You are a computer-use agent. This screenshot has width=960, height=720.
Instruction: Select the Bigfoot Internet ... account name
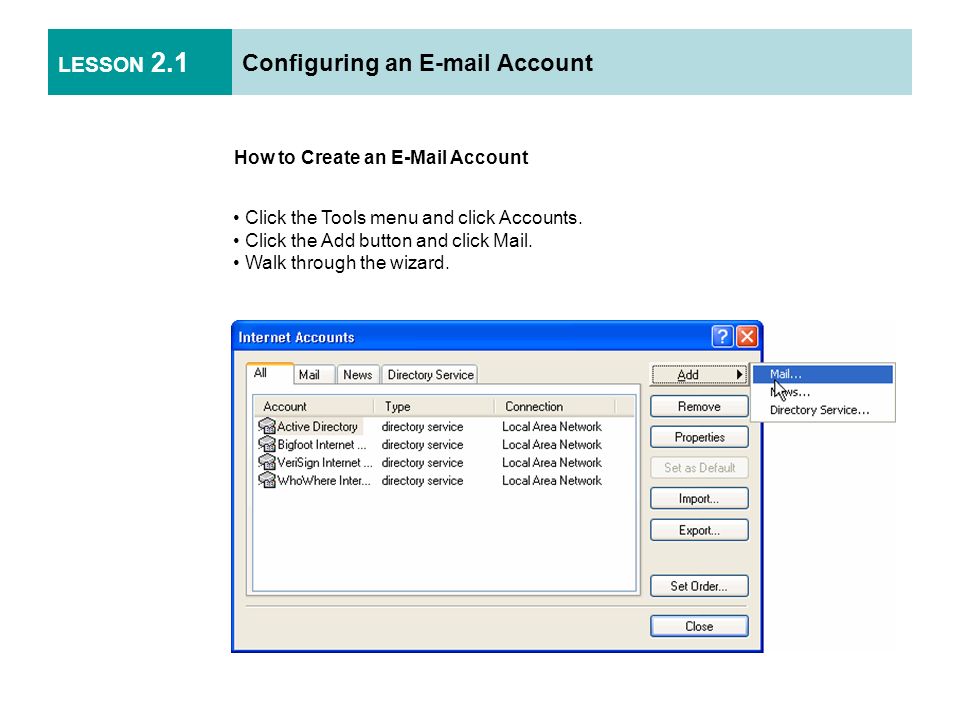[x=322, y=444]
